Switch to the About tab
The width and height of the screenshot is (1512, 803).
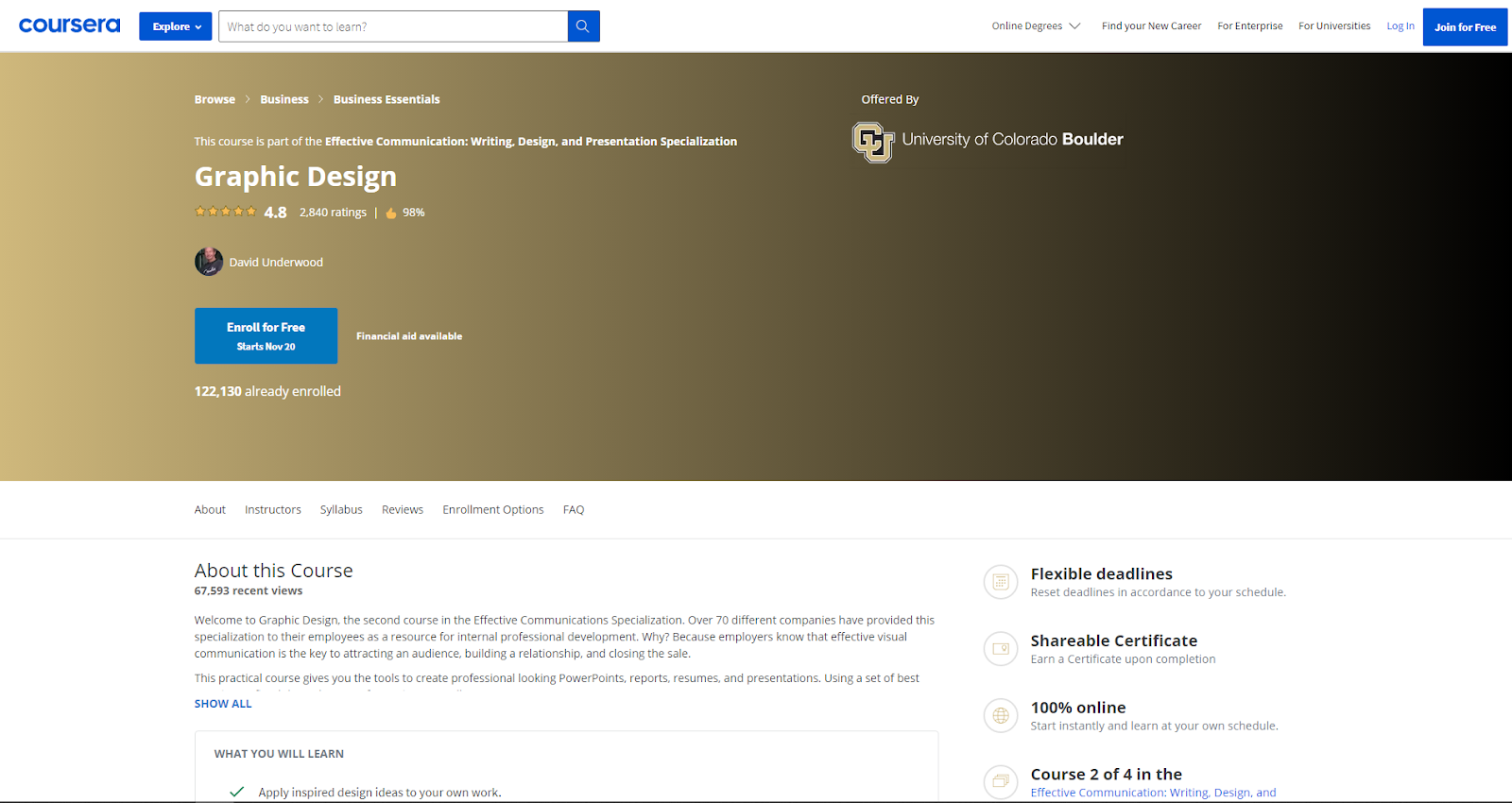click(x=210, y=510)
